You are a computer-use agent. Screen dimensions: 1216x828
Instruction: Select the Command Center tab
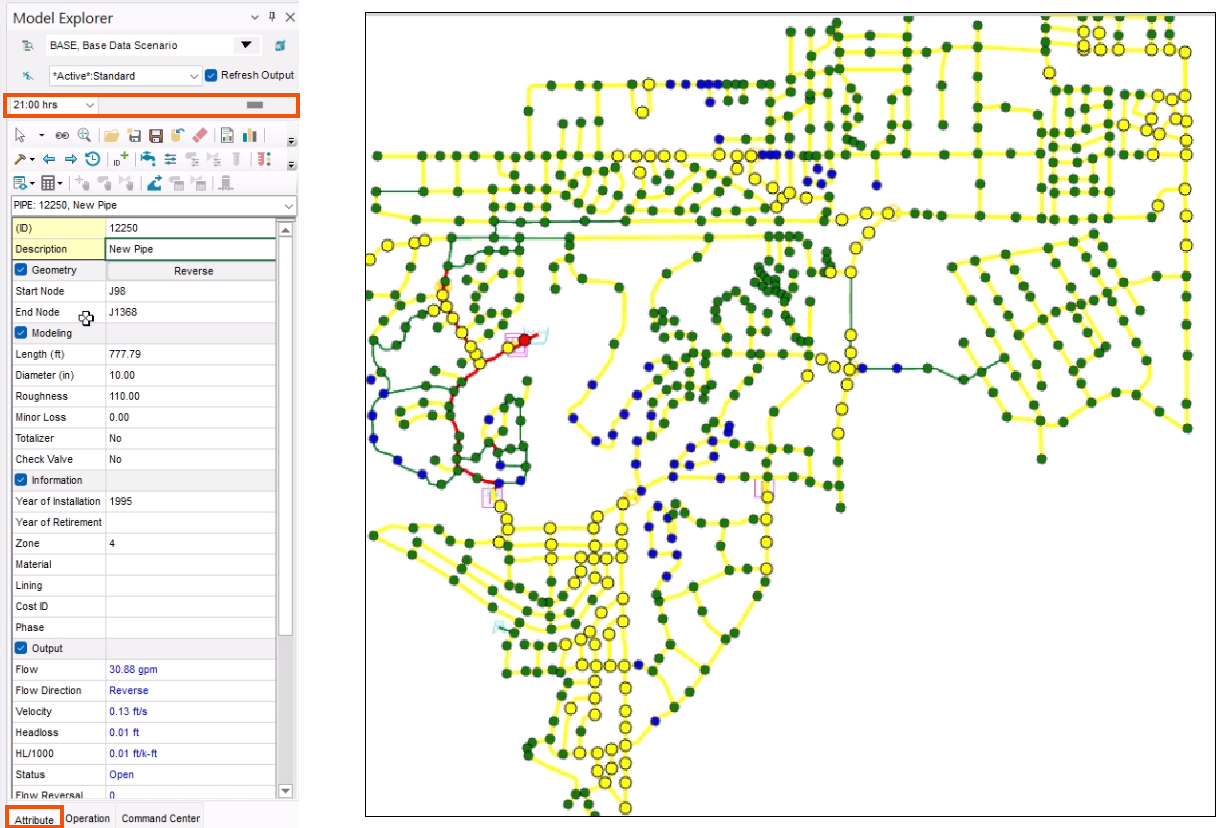(159, 818)
